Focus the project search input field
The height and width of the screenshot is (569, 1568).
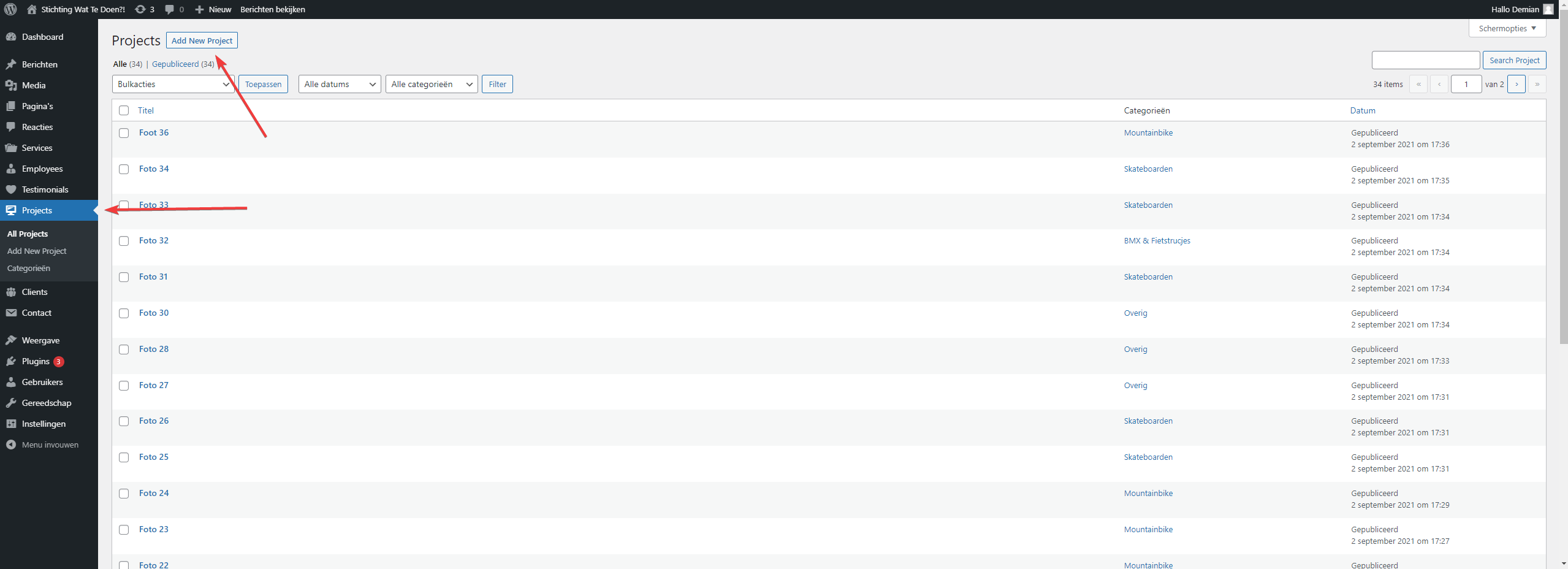(1425, 60)
